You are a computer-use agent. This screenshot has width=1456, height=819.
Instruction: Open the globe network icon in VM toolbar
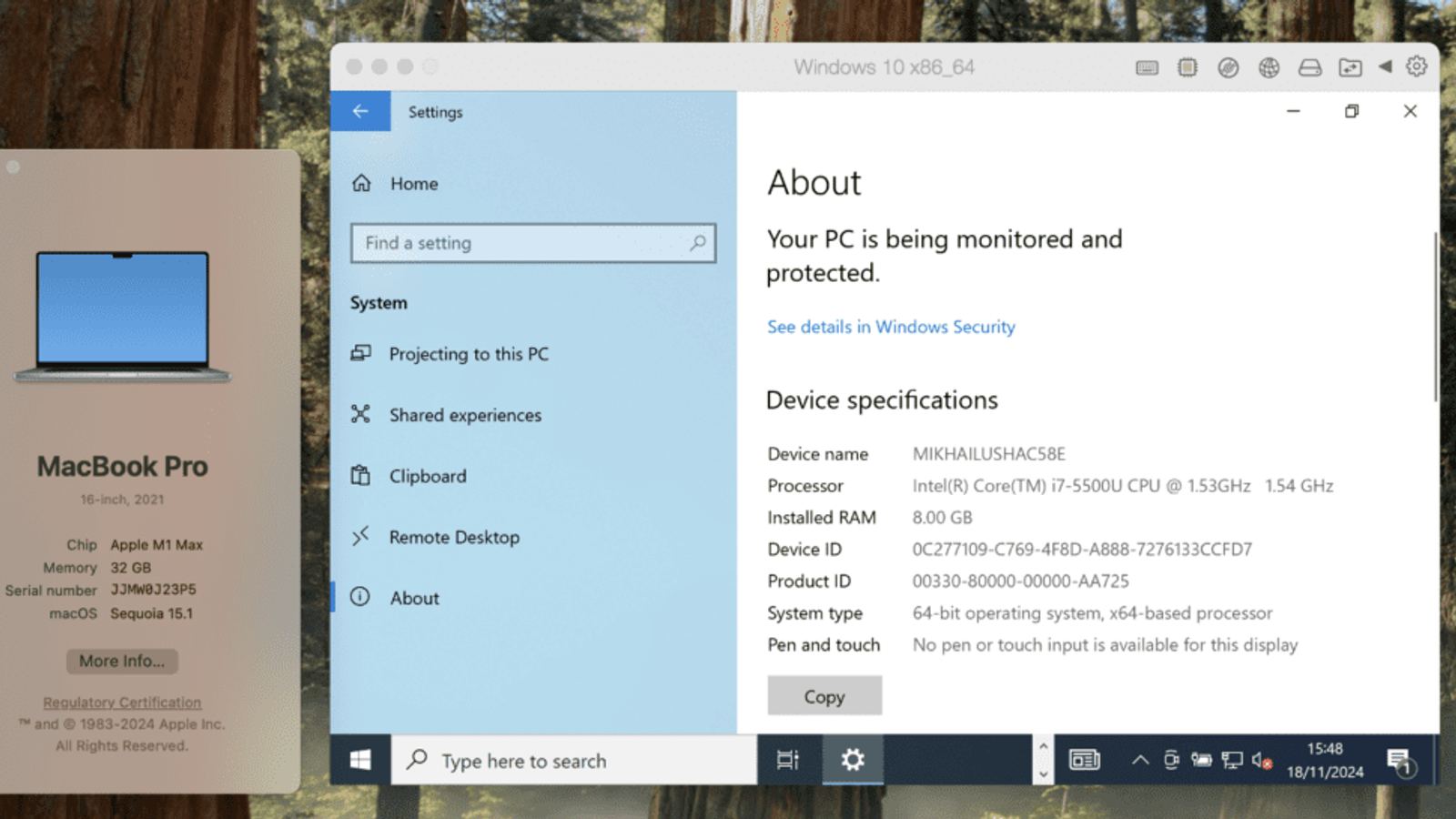point(1269,67)
